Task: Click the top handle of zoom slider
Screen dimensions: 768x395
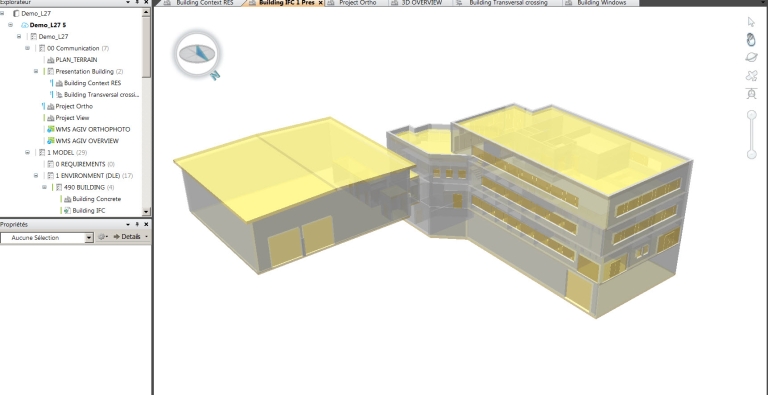Action: [x=751, y=115]
